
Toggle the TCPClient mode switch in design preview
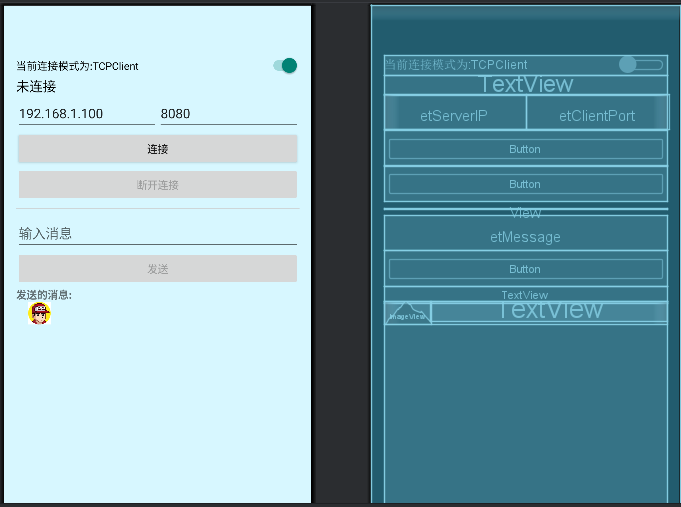[285, 66]
